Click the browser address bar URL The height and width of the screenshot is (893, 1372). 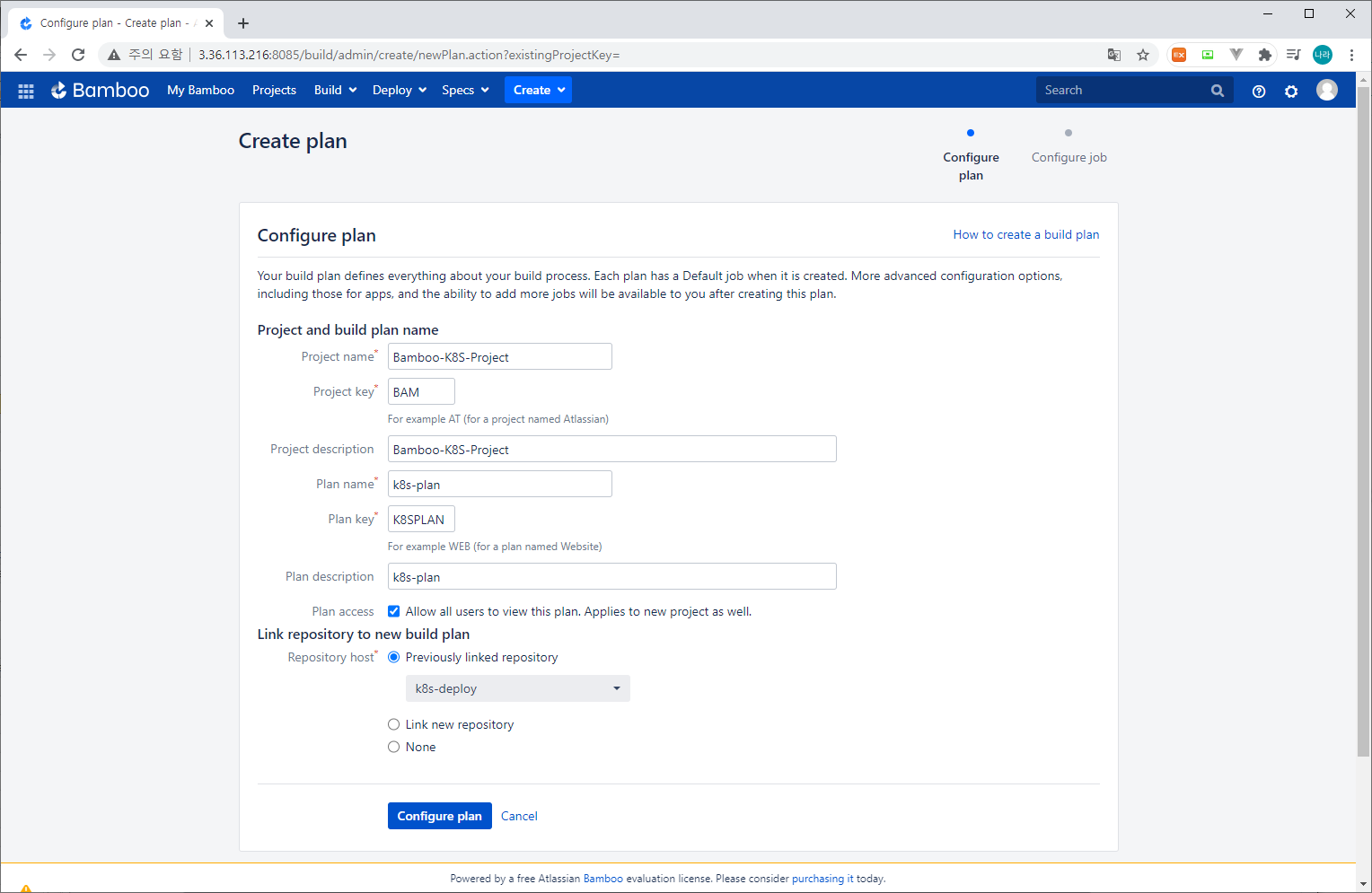click(x=409, y=55)
